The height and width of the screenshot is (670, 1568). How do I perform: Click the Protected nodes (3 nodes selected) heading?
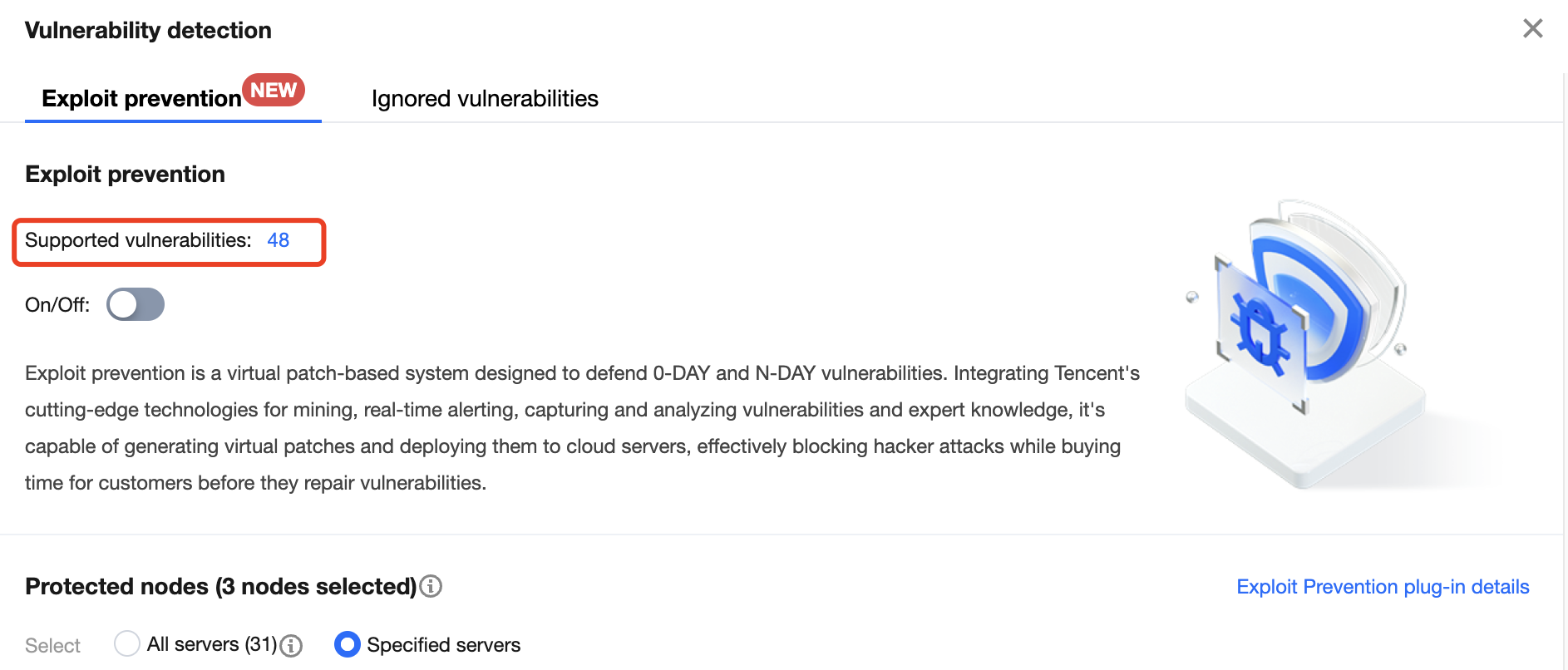(x=220, y=587)
